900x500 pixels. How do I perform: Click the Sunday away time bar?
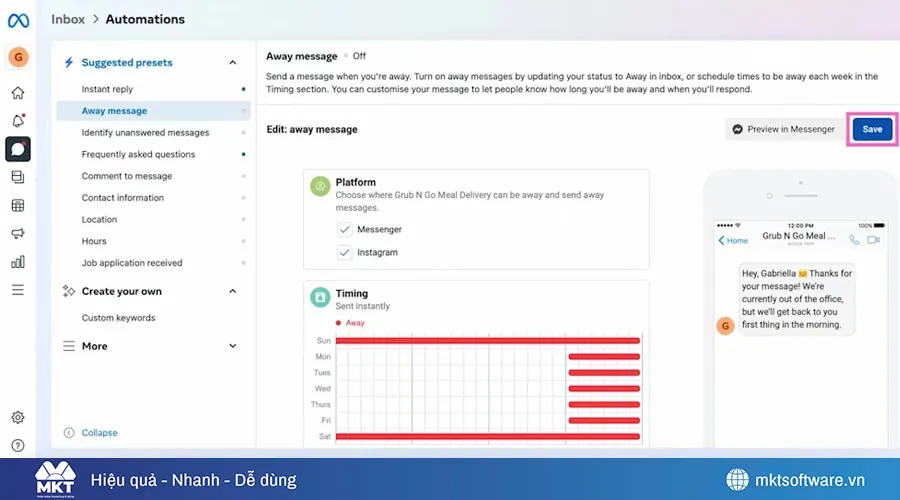tap(487, 341)
